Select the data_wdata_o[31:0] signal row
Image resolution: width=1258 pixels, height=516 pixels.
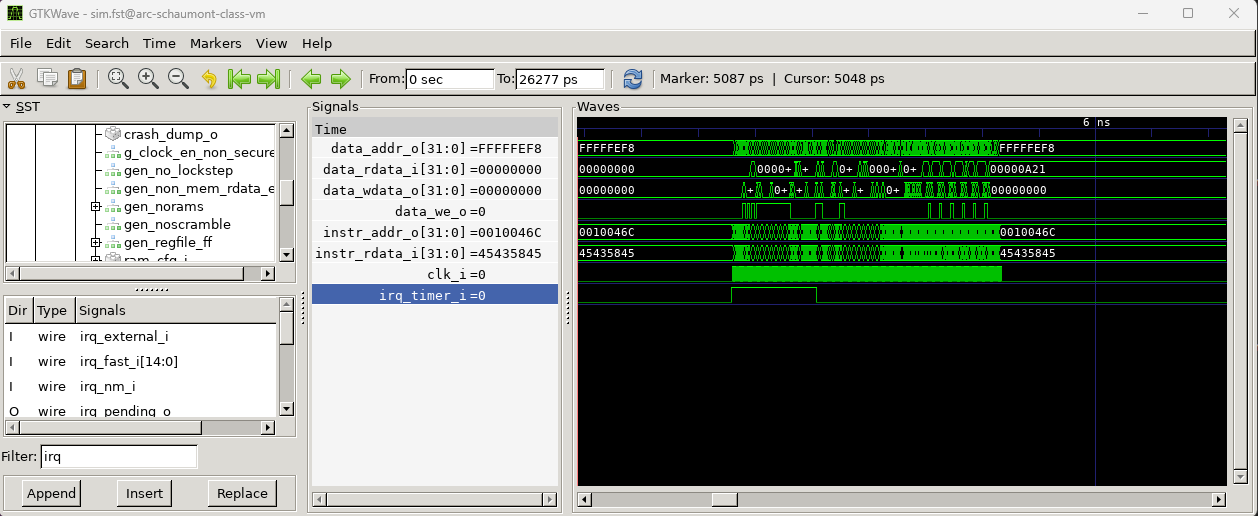coord(435,190)
